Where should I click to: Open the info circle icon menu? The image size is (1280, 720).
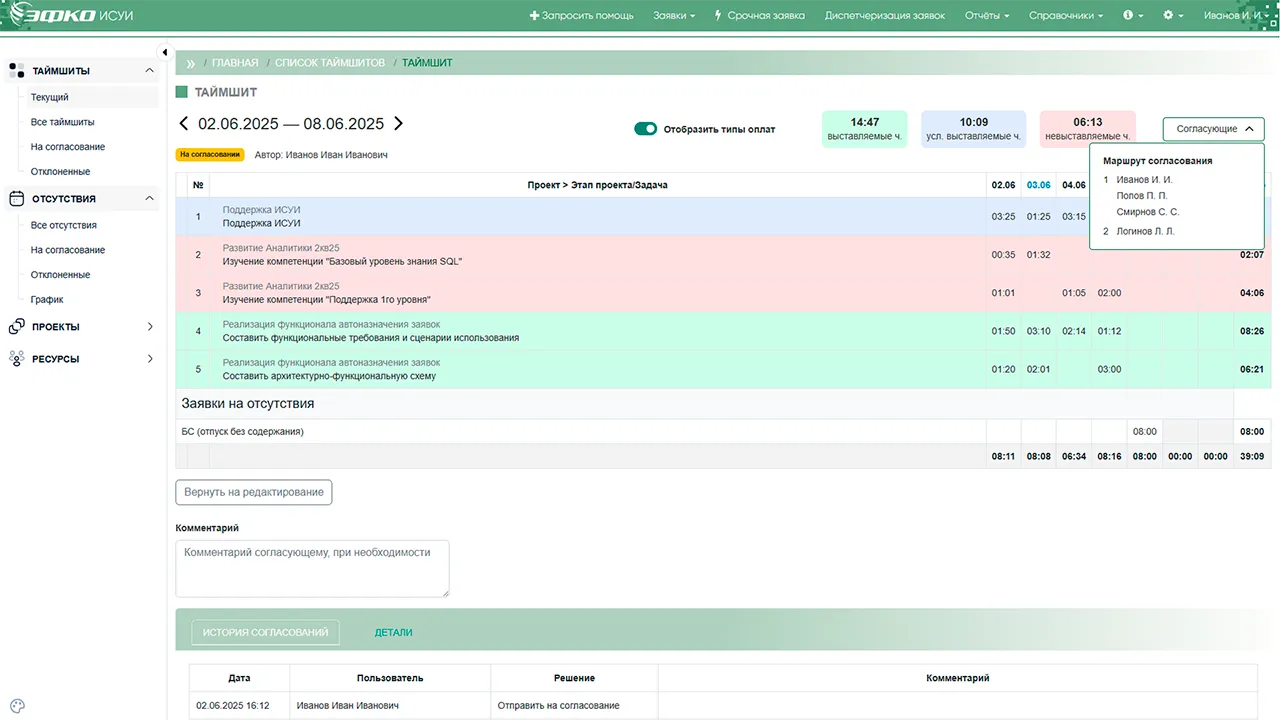1133,16
